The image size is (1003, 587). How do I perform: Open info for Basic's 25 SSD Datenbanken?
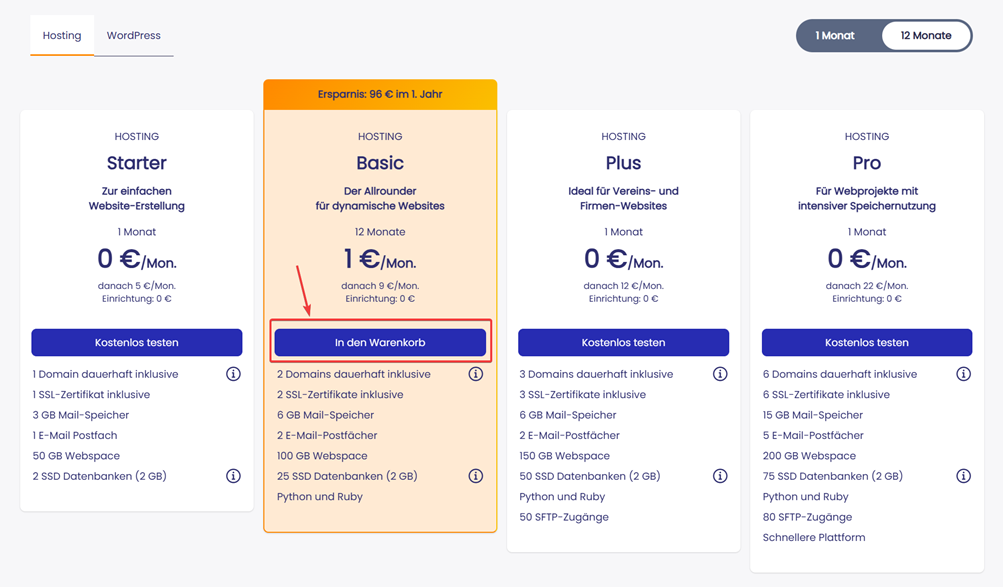tap(476, 476)
